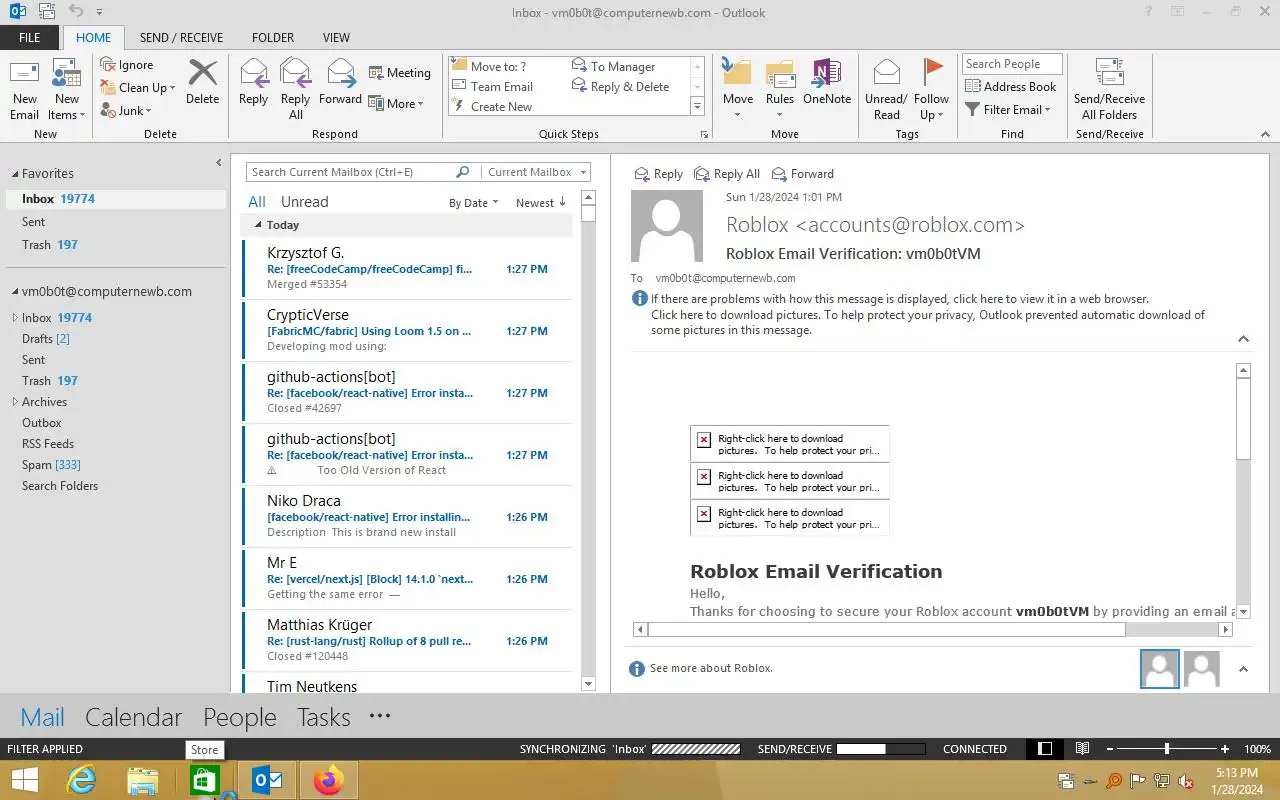Select the Team Email quick step

(493, 87)
